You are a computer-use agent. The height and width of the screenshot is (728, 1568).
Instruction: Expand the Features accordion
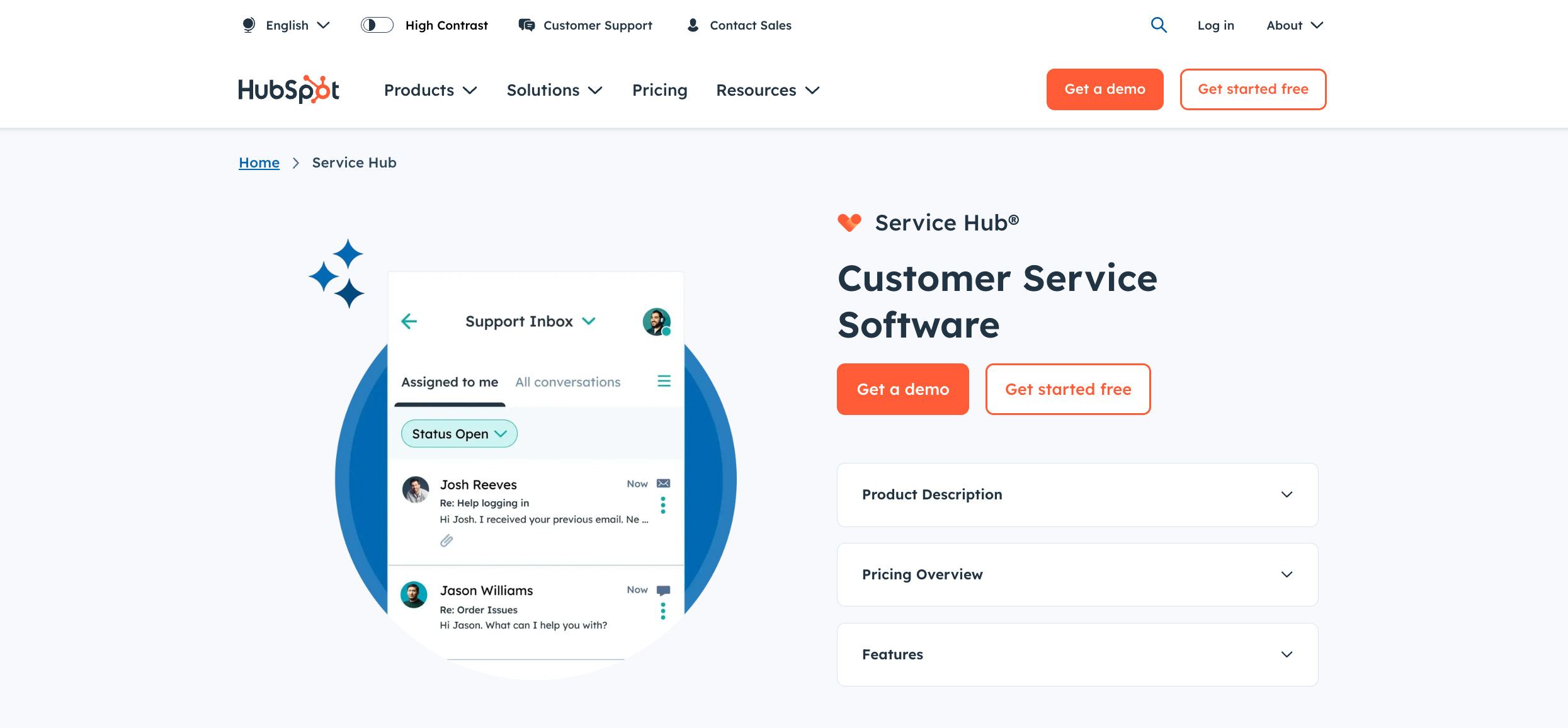coord(1077,654)
